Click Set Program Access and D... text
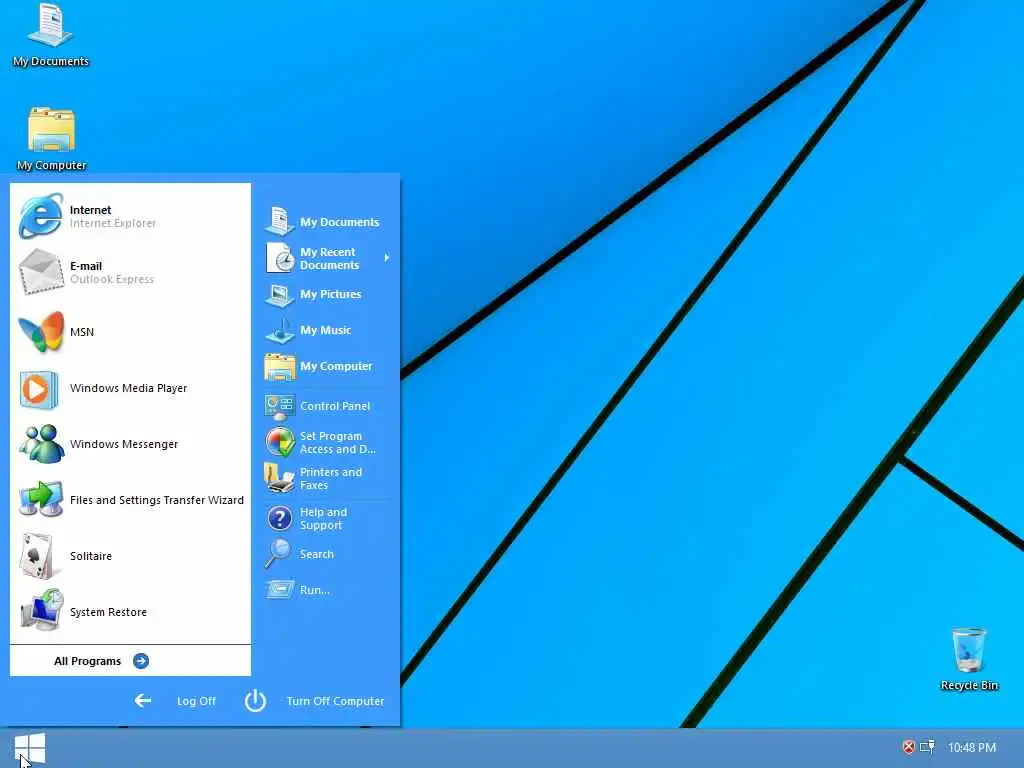1024x768 pixels. [x=338, y=443]
